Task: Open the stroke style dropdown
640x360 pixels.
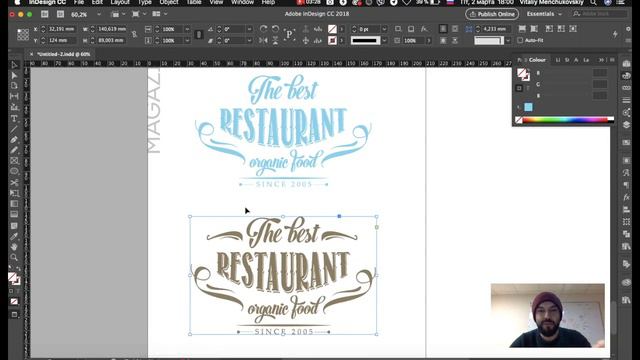Action: 384,41
